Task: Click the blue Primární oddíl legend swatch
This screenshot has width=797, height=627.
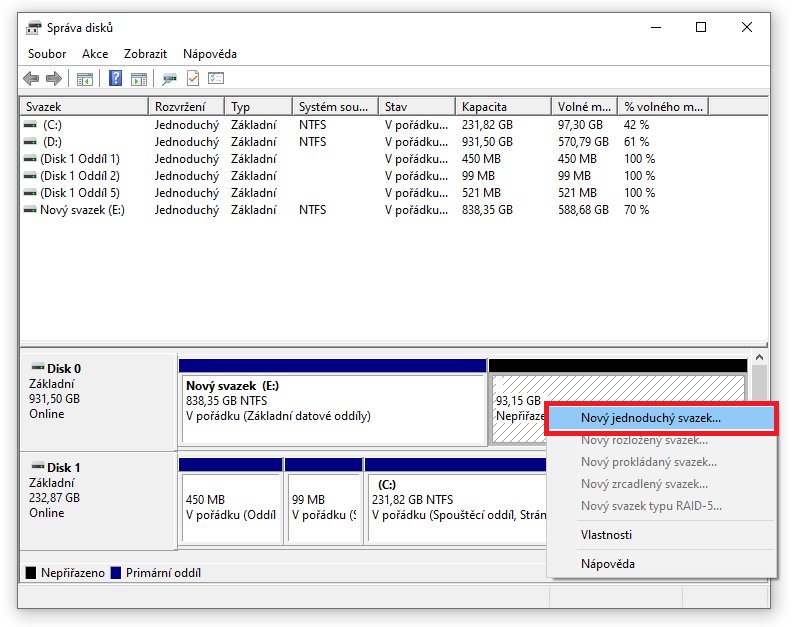Action: click(116, 573)
